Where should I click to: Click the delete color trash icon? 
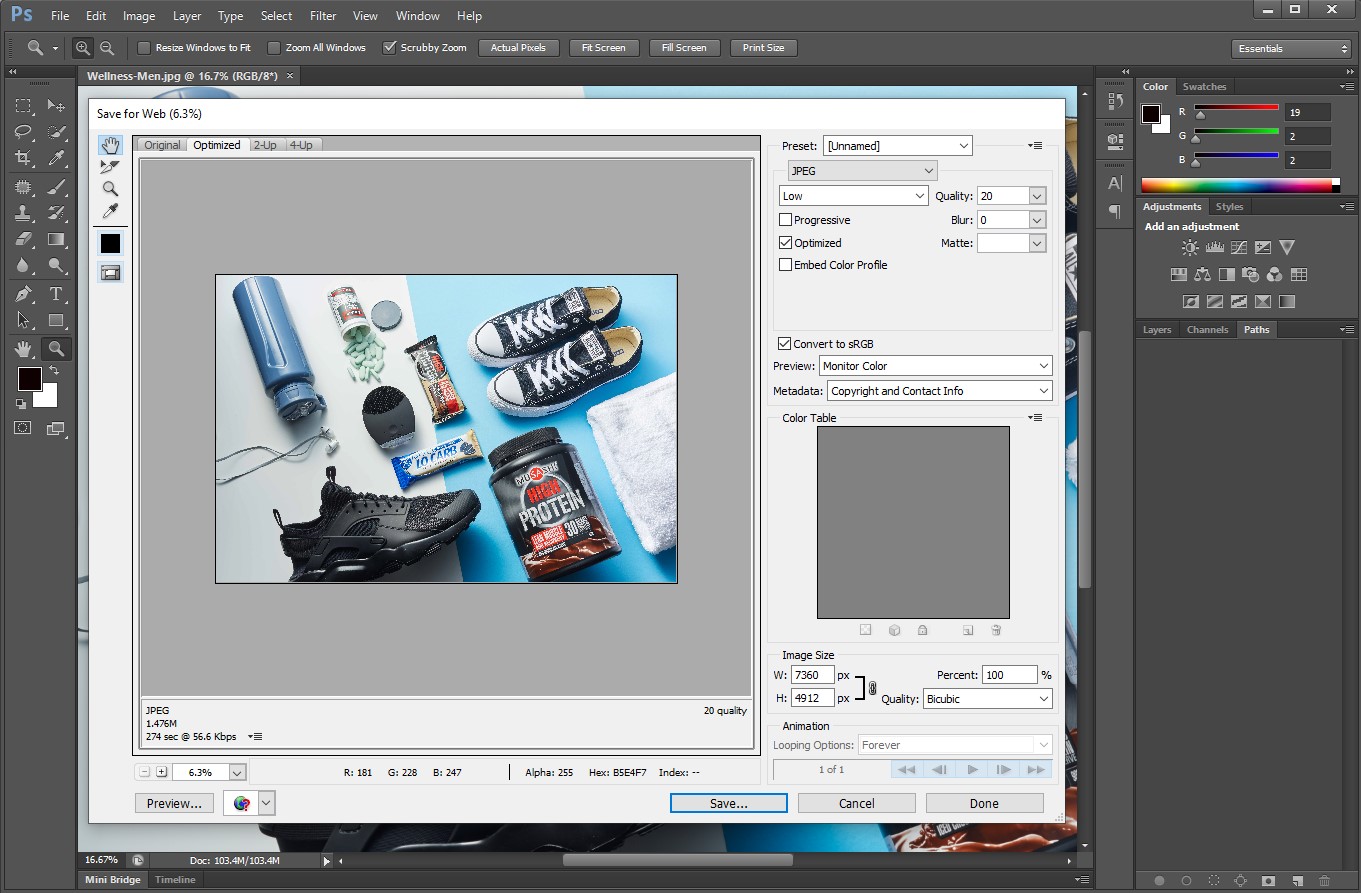[x=996, y=629]
